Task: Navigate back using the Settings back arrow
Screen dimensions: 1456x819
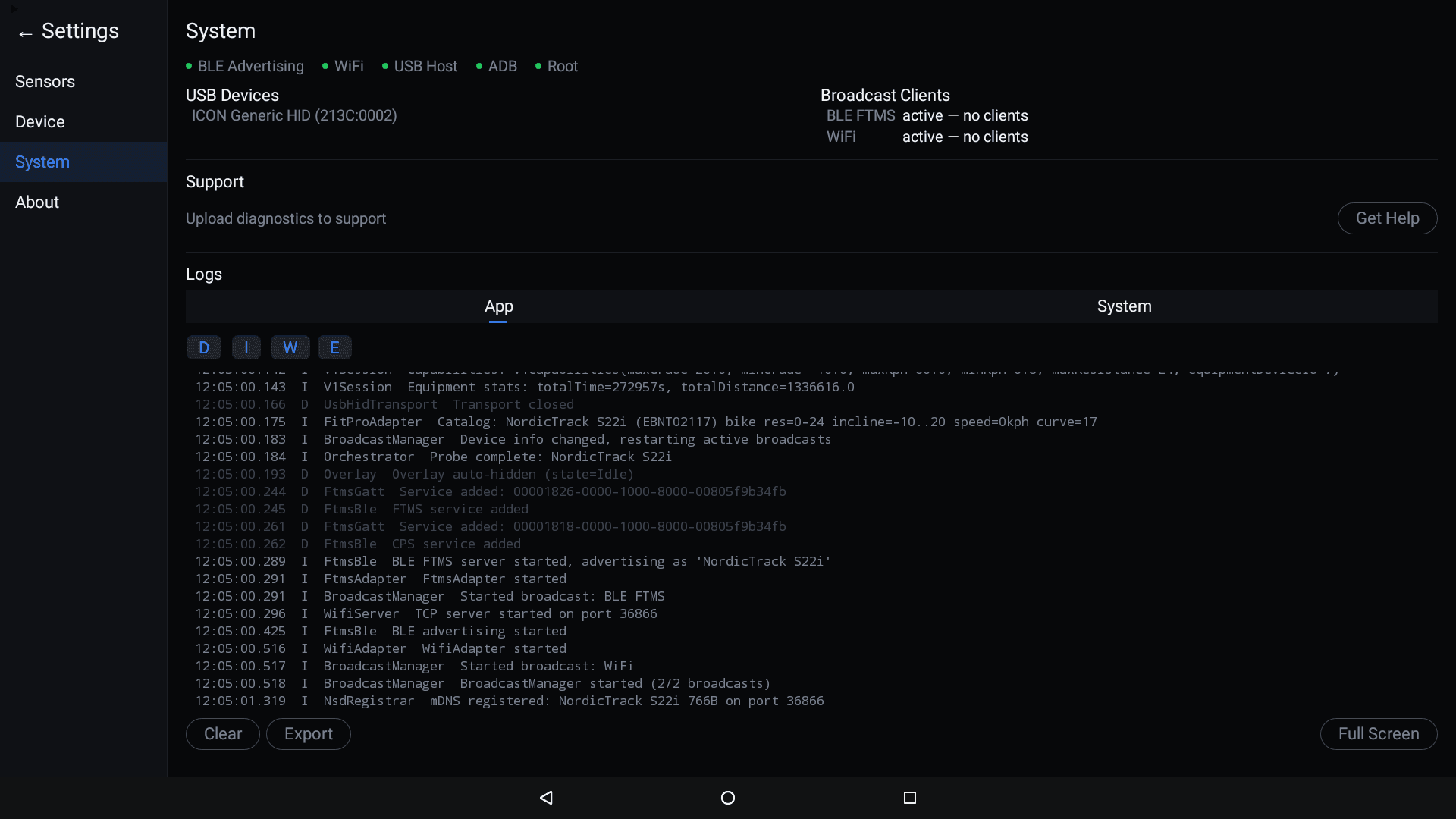Action: point(25,31)
